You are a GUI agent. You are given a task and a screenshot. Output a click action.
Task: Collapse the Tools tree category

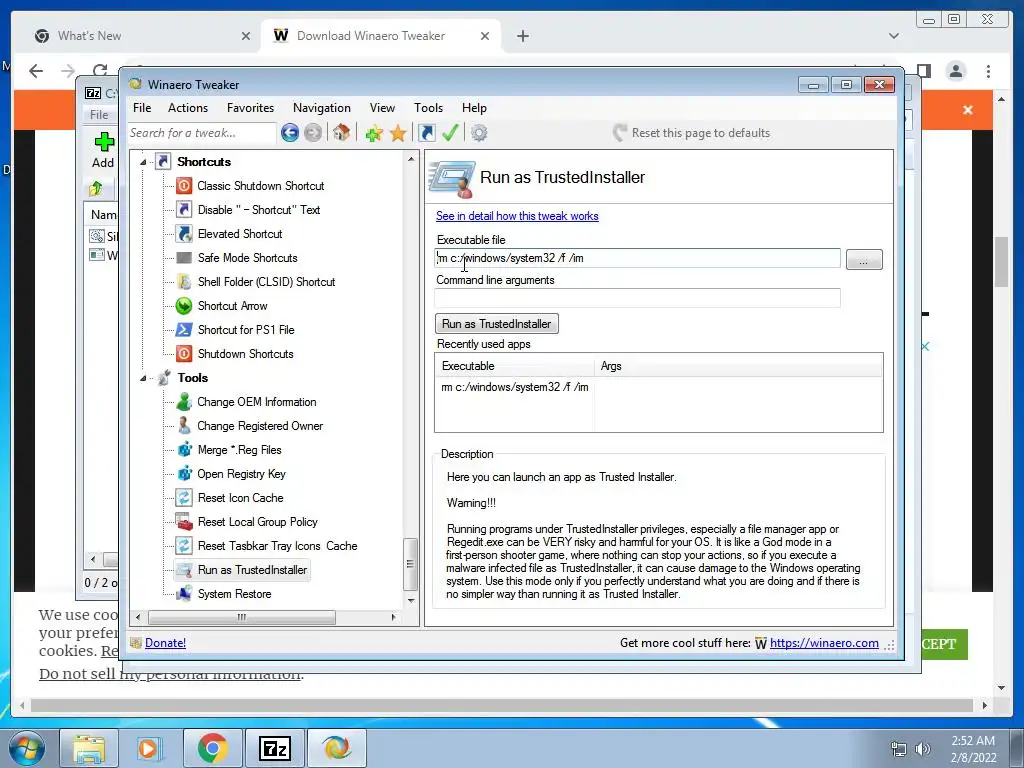pyautogui.click(x=143, y=378)
